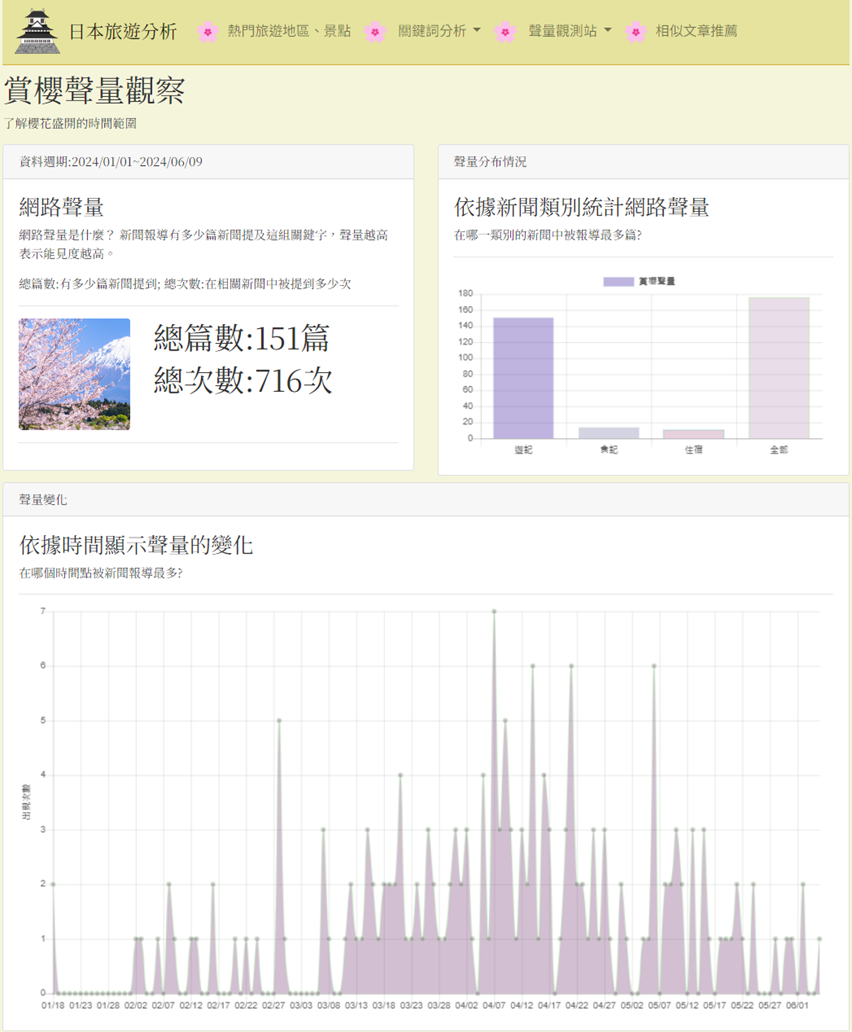Click the first data point on line chart
852x1032 pixels.
pyautogui.click(x=53, y=884)
